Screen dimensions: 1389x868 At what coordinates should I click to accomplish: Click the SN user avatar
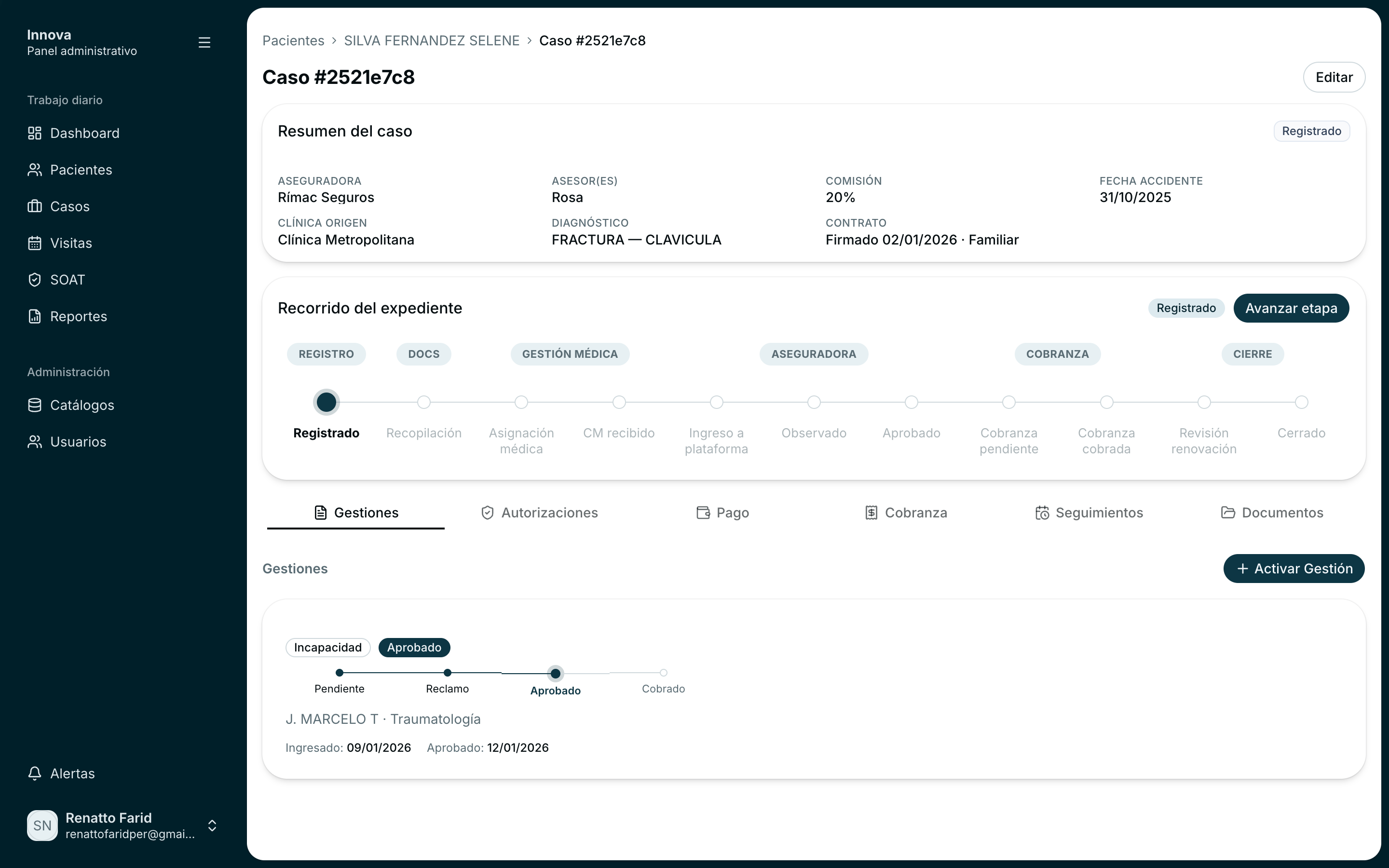[42, 826]
